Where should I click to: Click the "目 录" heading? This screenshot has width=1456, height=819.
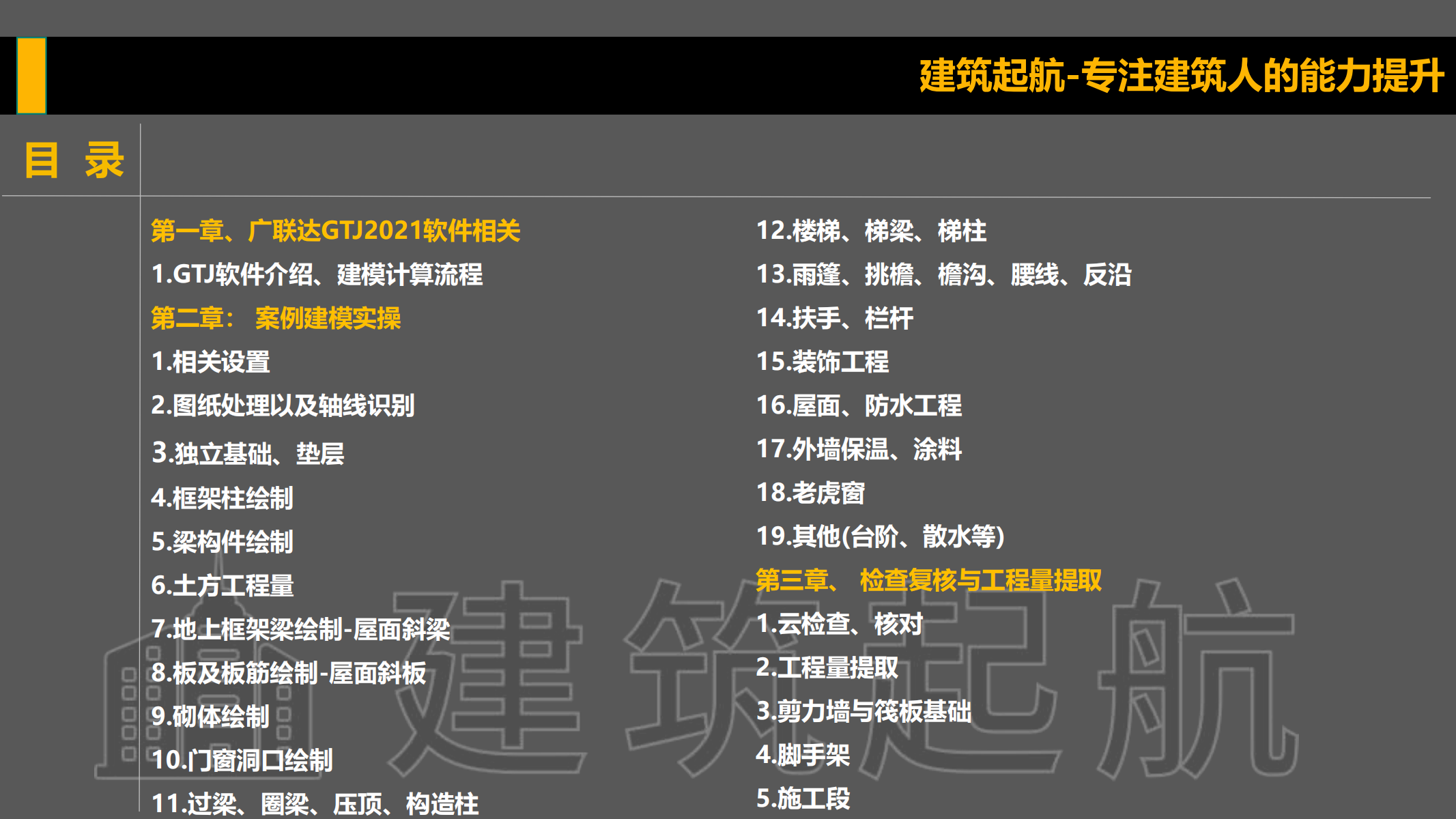pos(74,160)
